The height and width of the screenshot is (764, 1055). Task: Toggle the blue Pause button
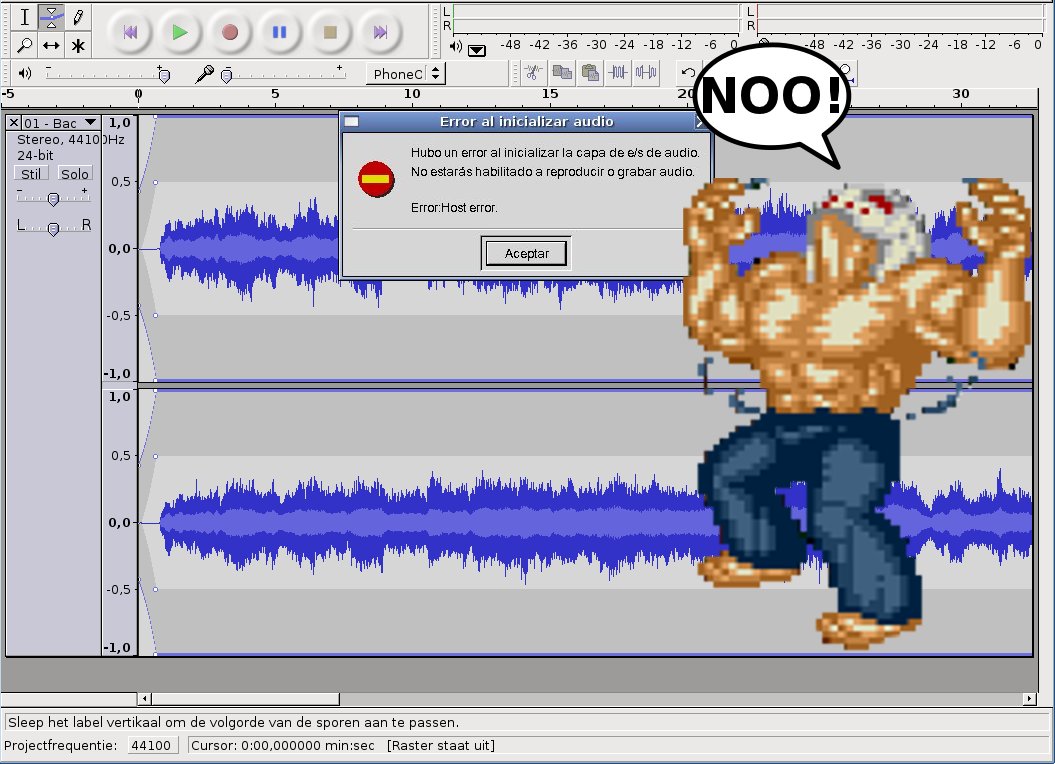pos(280,32)
